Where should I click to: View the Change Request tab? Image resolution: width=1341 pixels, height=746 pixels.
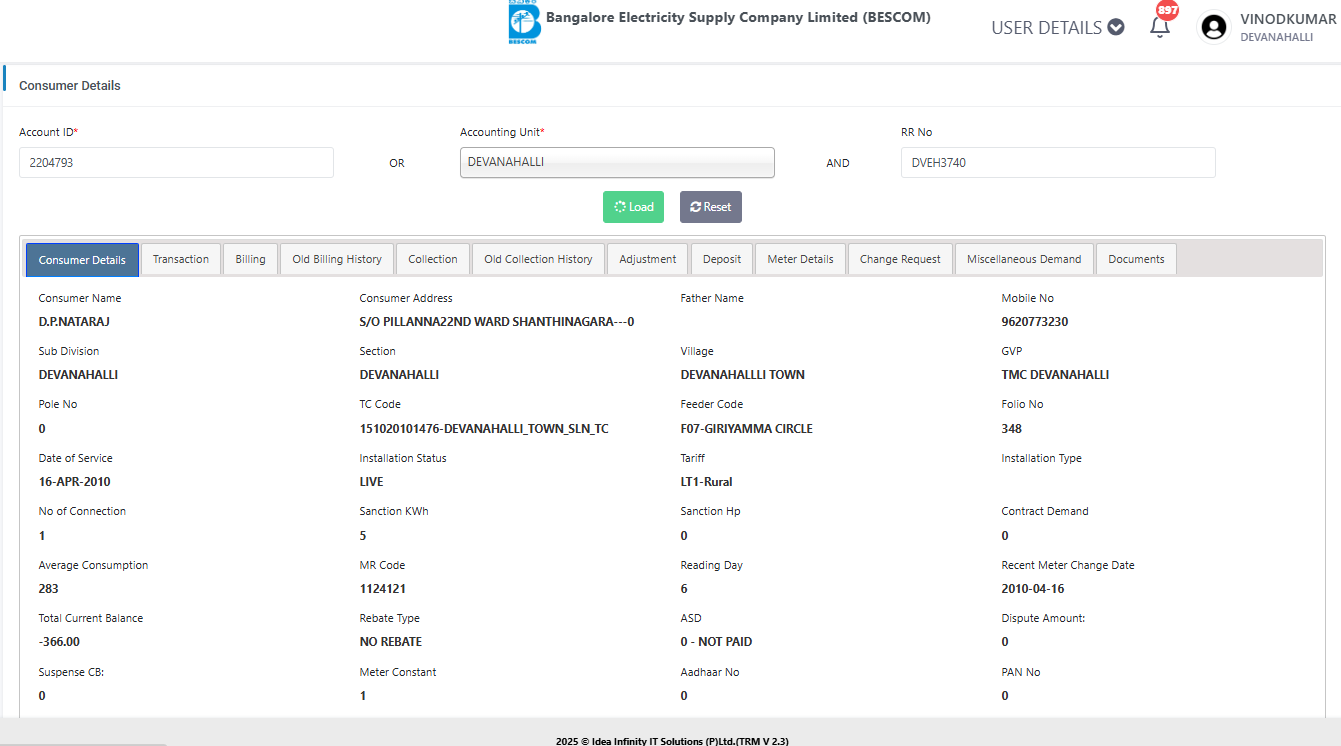[x=900, y=259]
